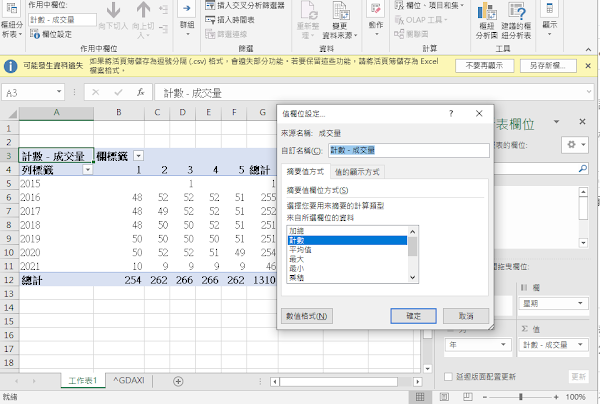Open the 星期 field dropdown in columns area
Screen dimensions: 600x404
[x=580, y=303]
